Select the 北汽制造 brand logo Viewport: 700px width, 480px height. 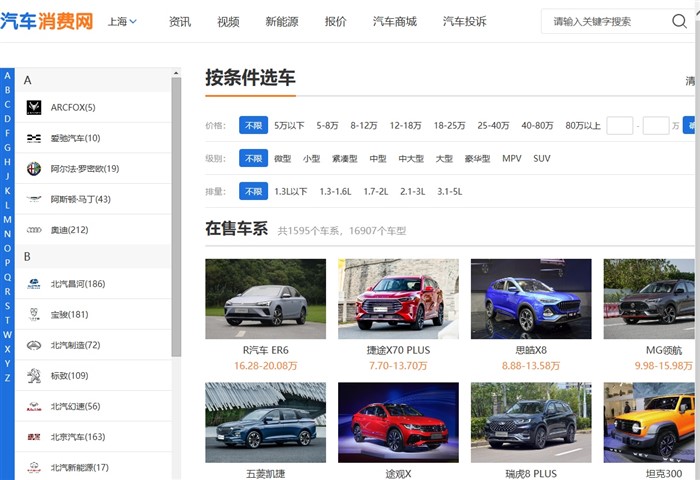click(34, 345)
